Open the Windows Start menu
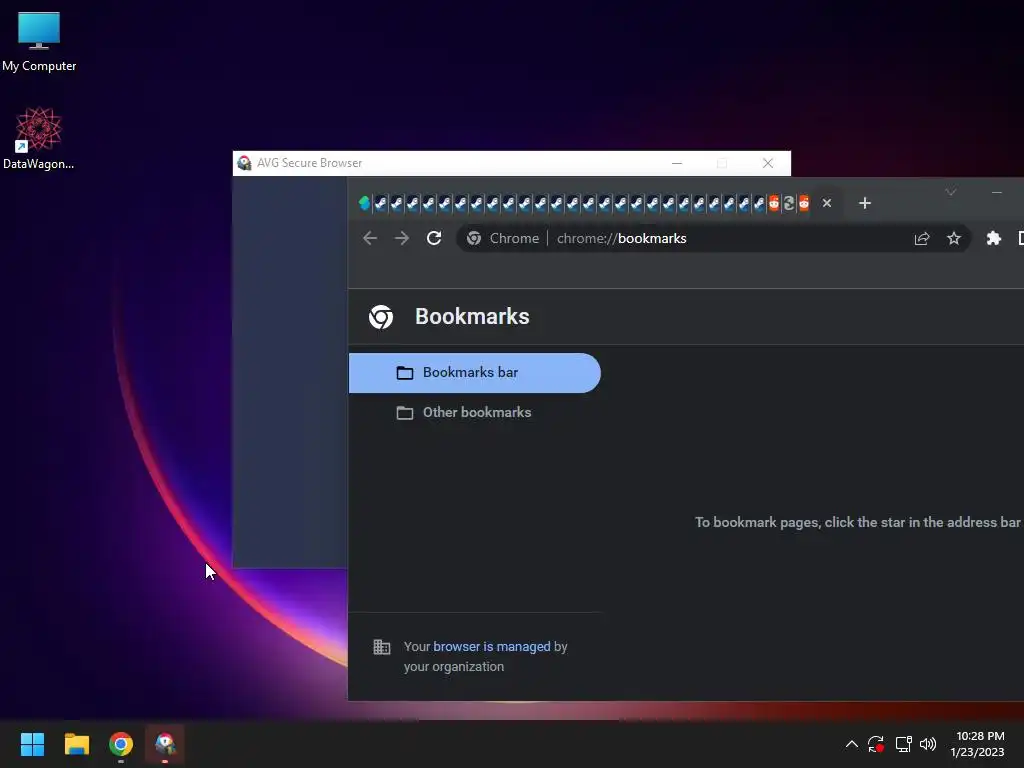The height and width of the screenshot is (768, 1024). click(x=32, y=744)
